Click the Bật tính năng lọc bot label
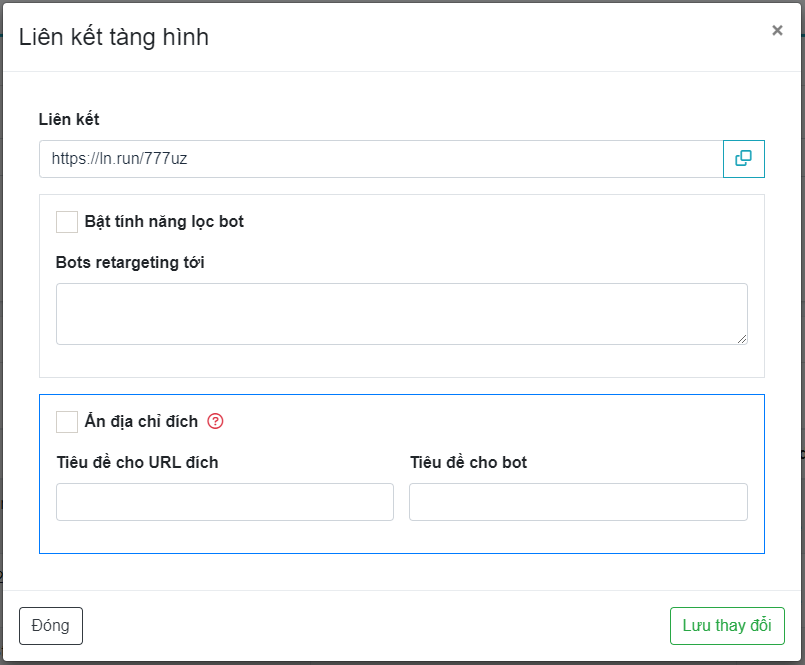805x665 pixels. (164, 222)
